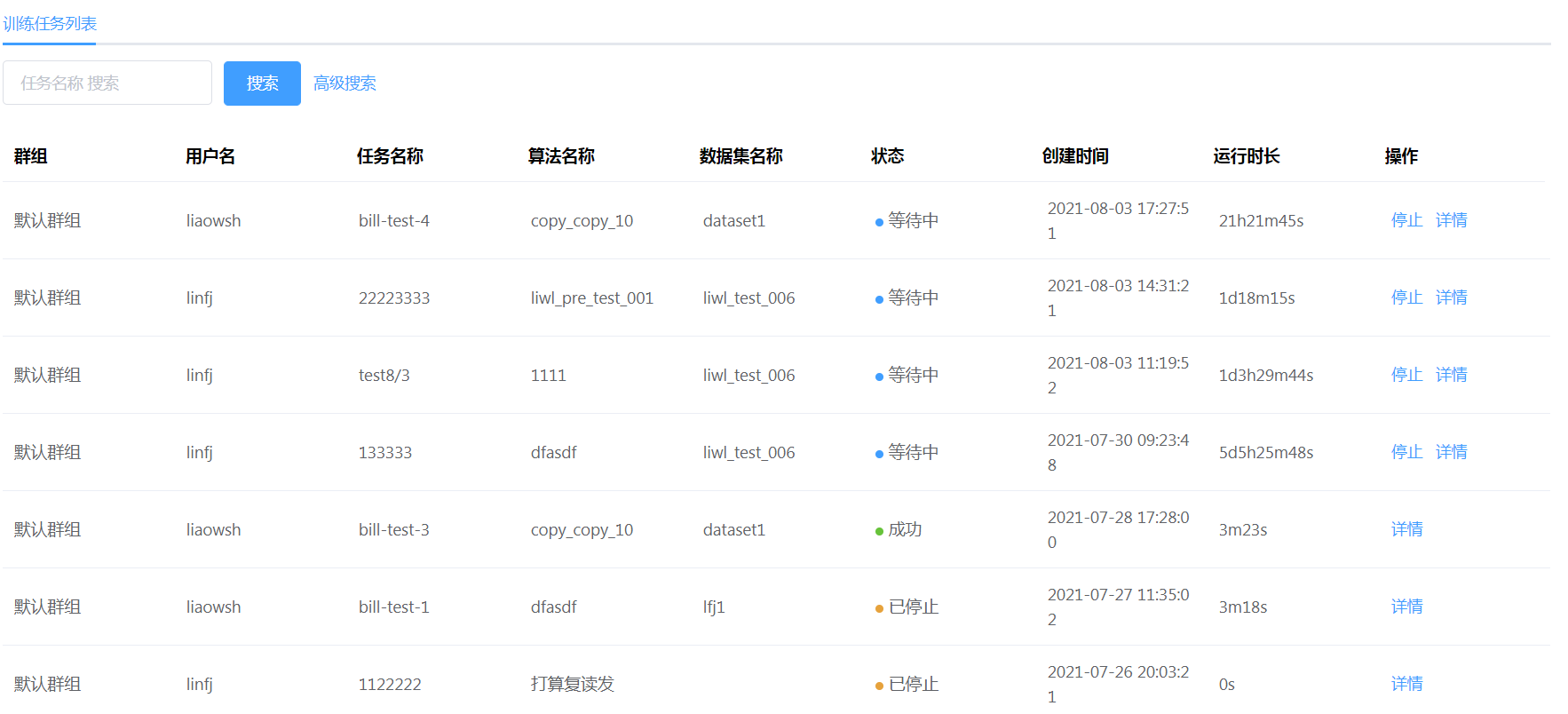Click the 创建时间 column header
Image resolution: width=1568 pixels, height=714 pixels.
1075,156
